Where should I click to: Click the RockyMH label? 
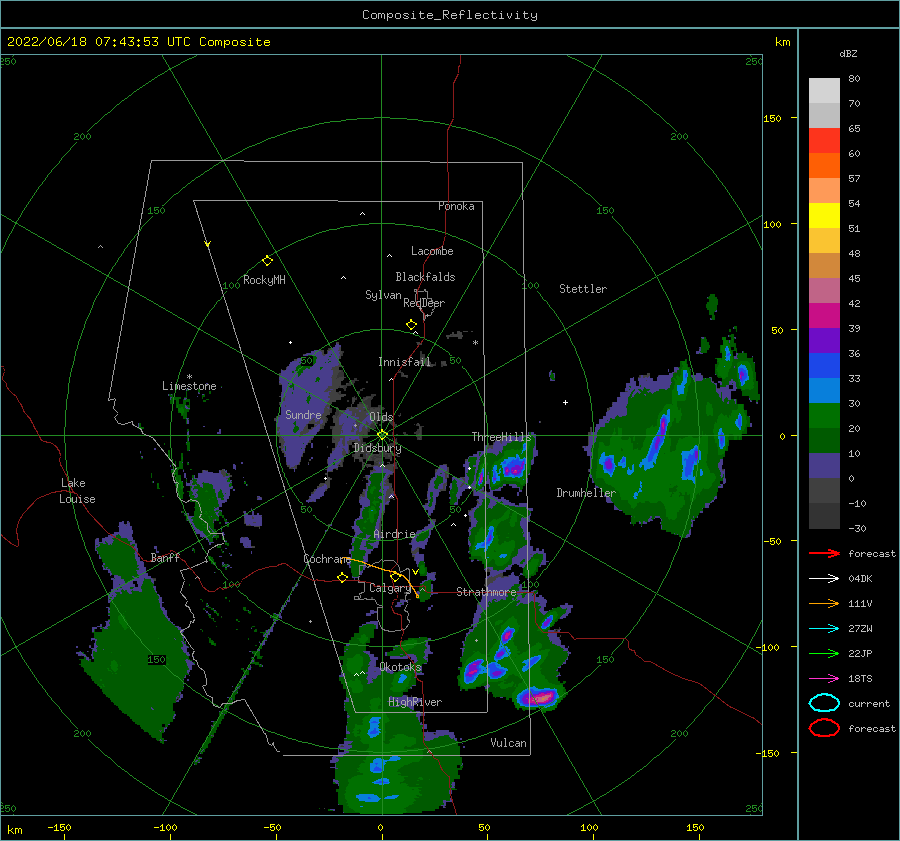(264, 280)
